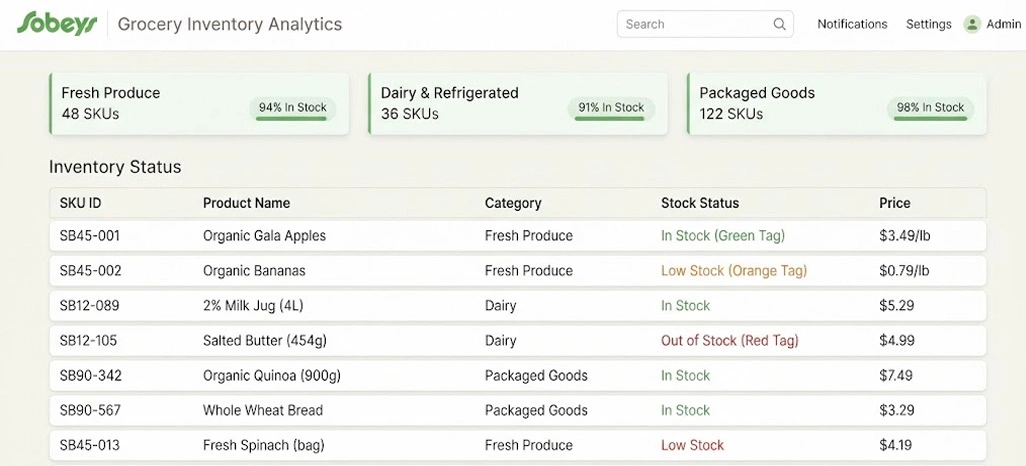Sort by the Price column header
Image resolution: width=1026 pixels, height=466 pixels.
click(x=894, y=203)
